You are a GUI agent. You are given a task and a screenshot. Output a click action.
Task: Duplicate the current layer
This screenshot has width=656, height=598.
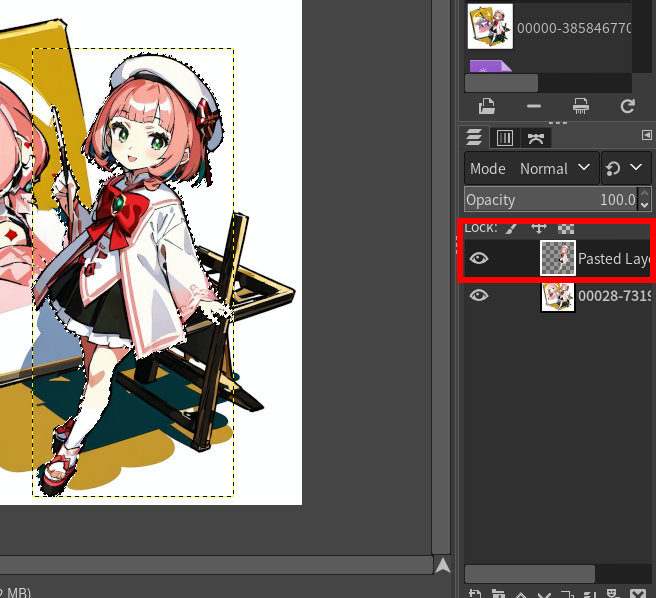click(x=567, y=593)
